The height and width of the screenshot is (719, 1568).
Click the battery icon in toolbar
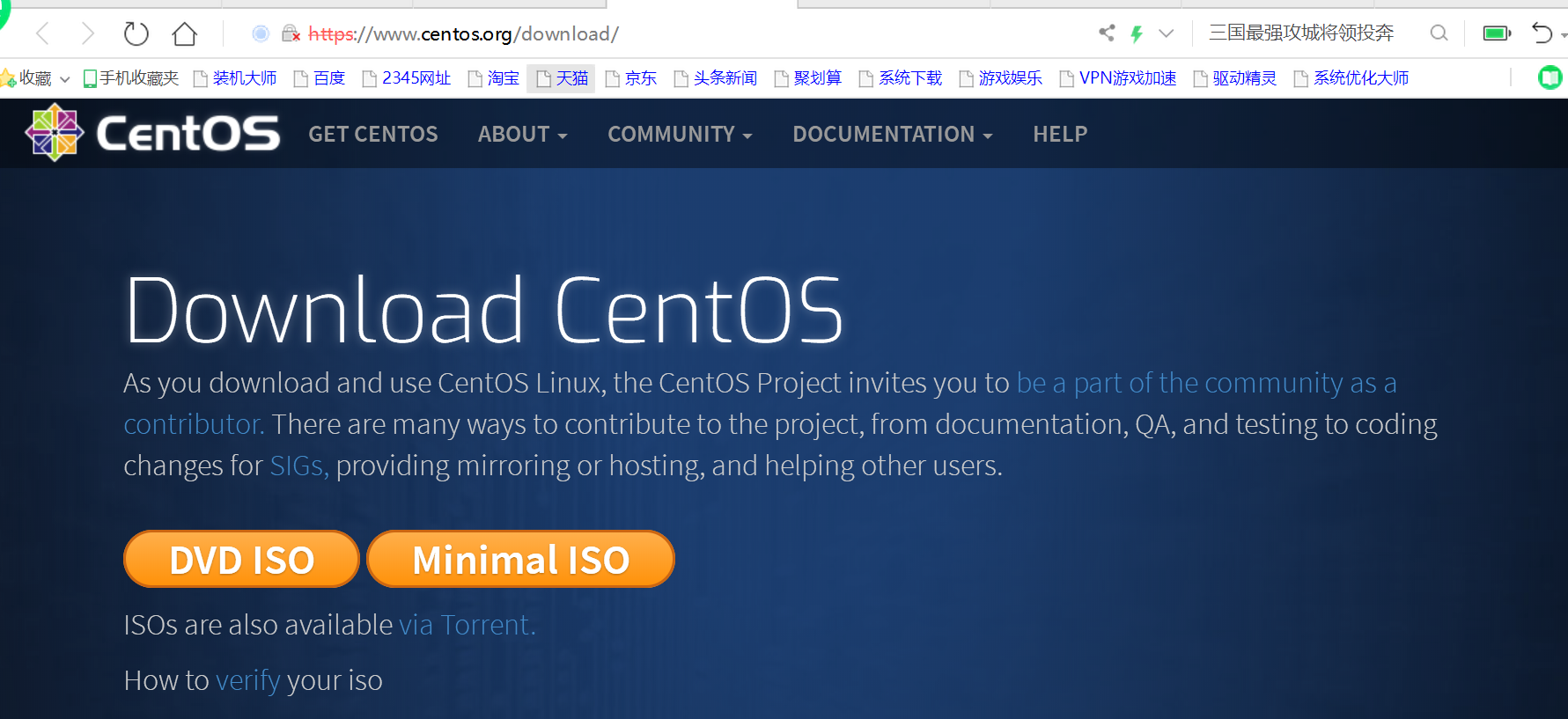pyautogui.click(x=1497, y=33)
